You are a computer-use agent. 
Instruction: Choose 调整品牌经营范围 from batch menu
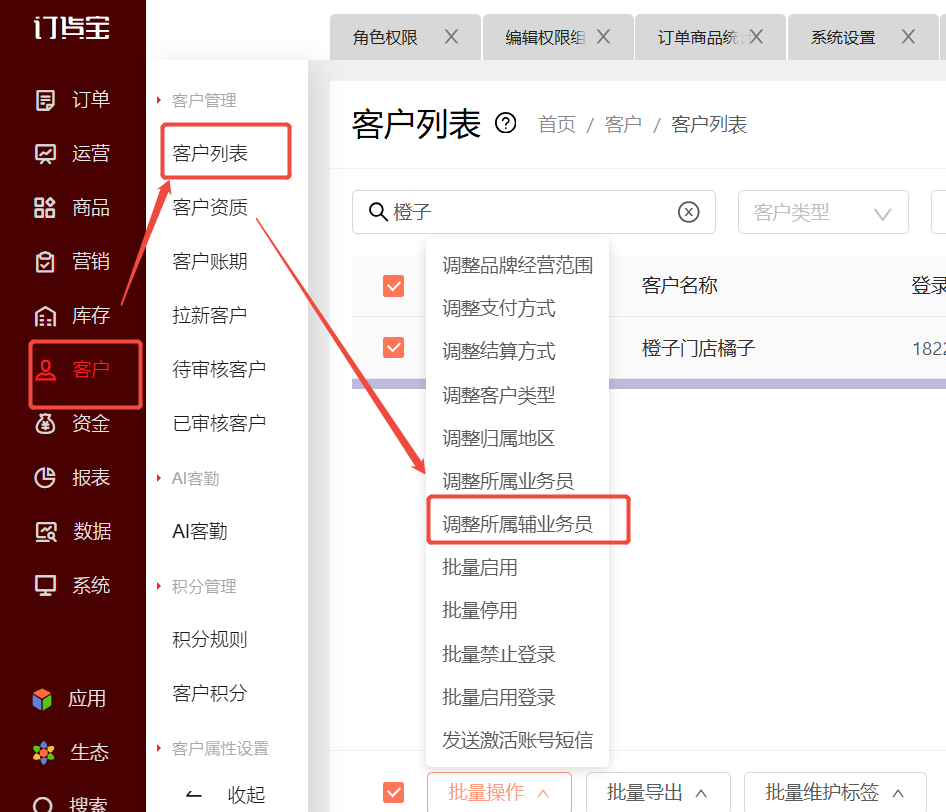[518, 265]
